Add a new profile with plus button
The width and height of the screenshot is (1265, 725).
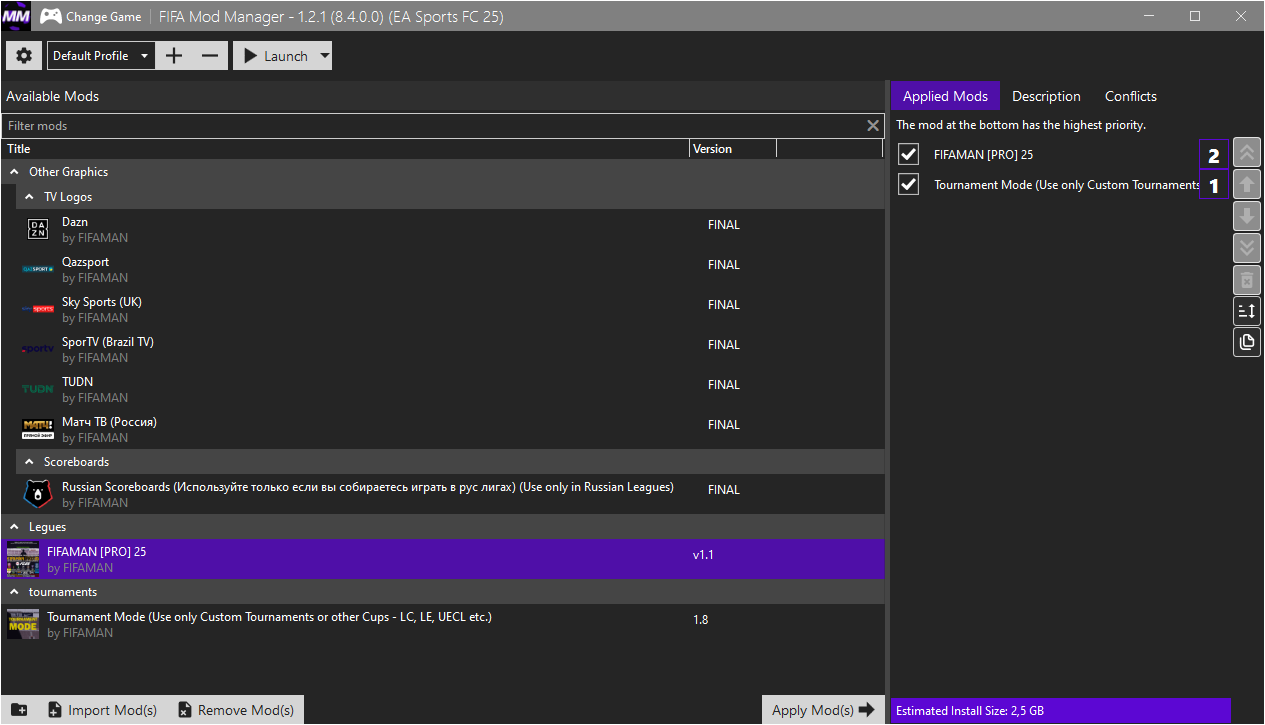(x=173, y=56)
